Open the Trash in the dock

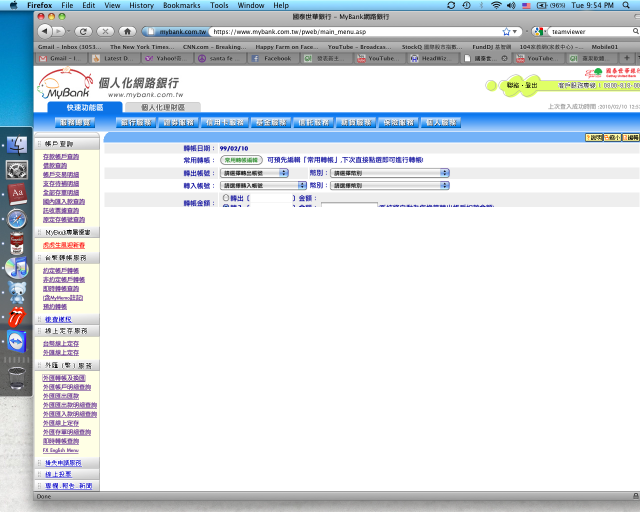(x=17, y=378)
